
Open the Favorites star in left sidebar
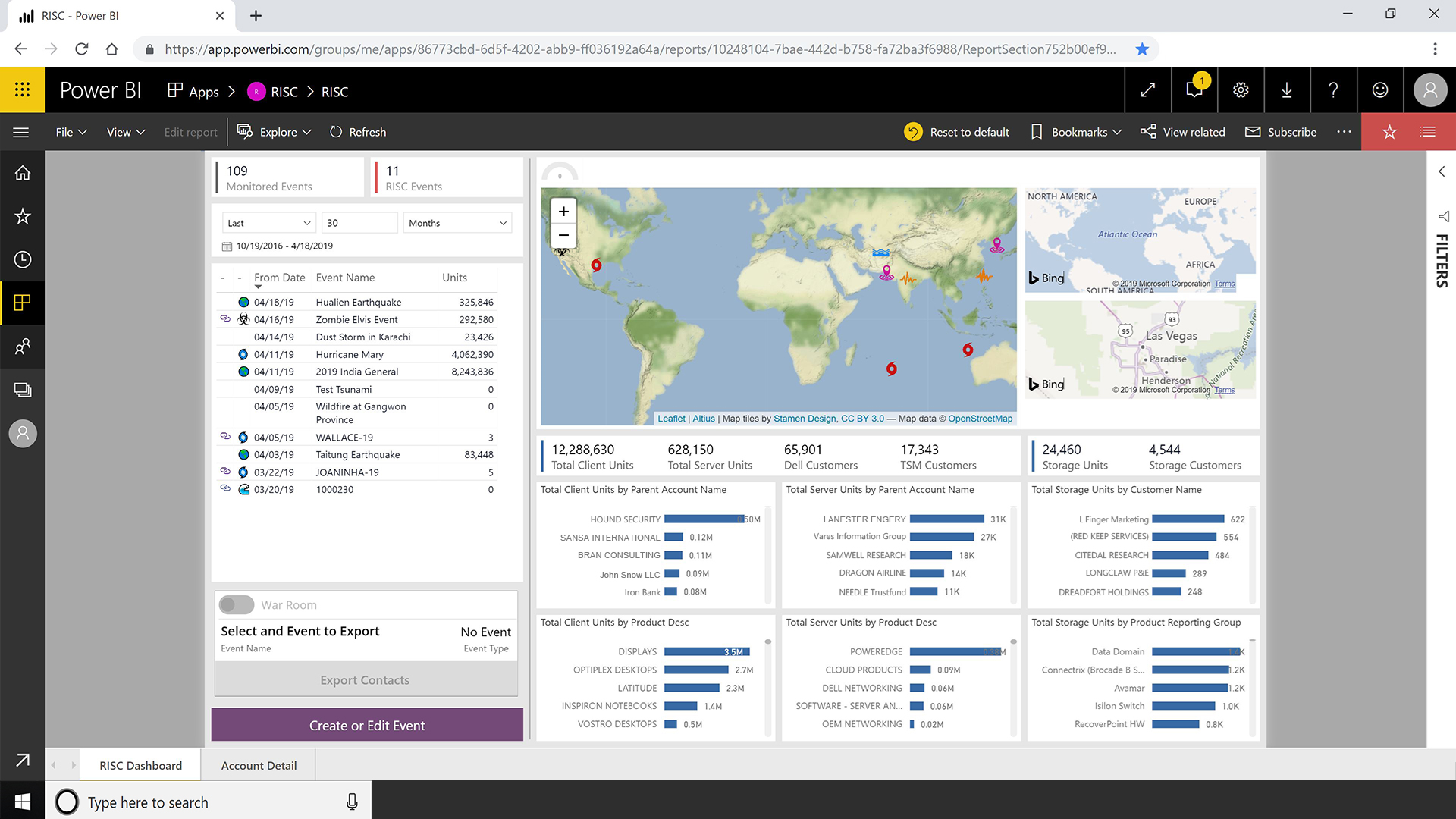pos(23,216)
